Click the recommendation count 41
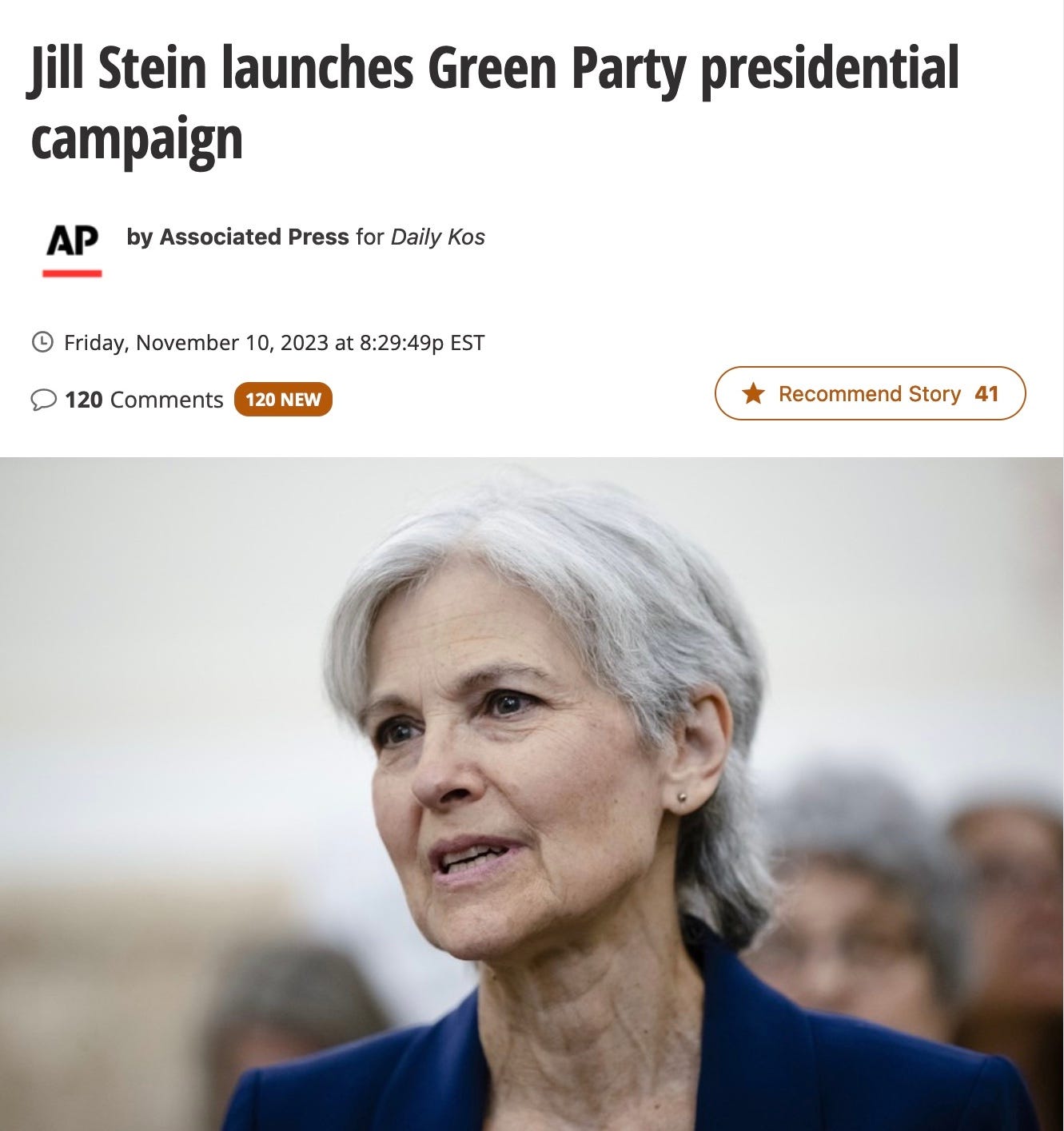1064x1131 pixels. click(x=986, y=393)
